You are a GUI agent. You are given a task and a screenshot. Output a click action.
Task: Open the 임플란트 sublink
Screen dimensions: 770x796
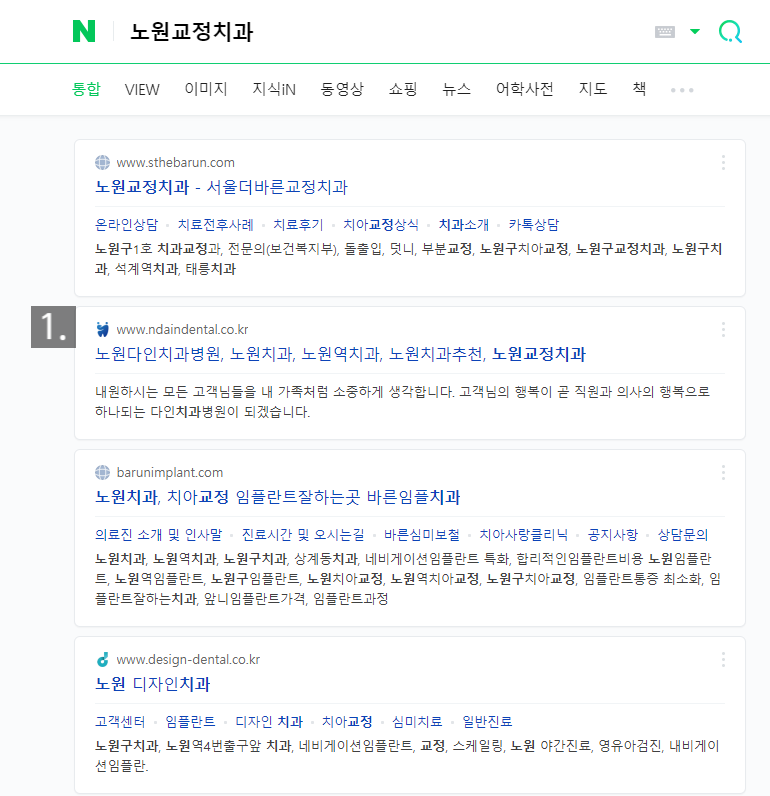(190, 722)
